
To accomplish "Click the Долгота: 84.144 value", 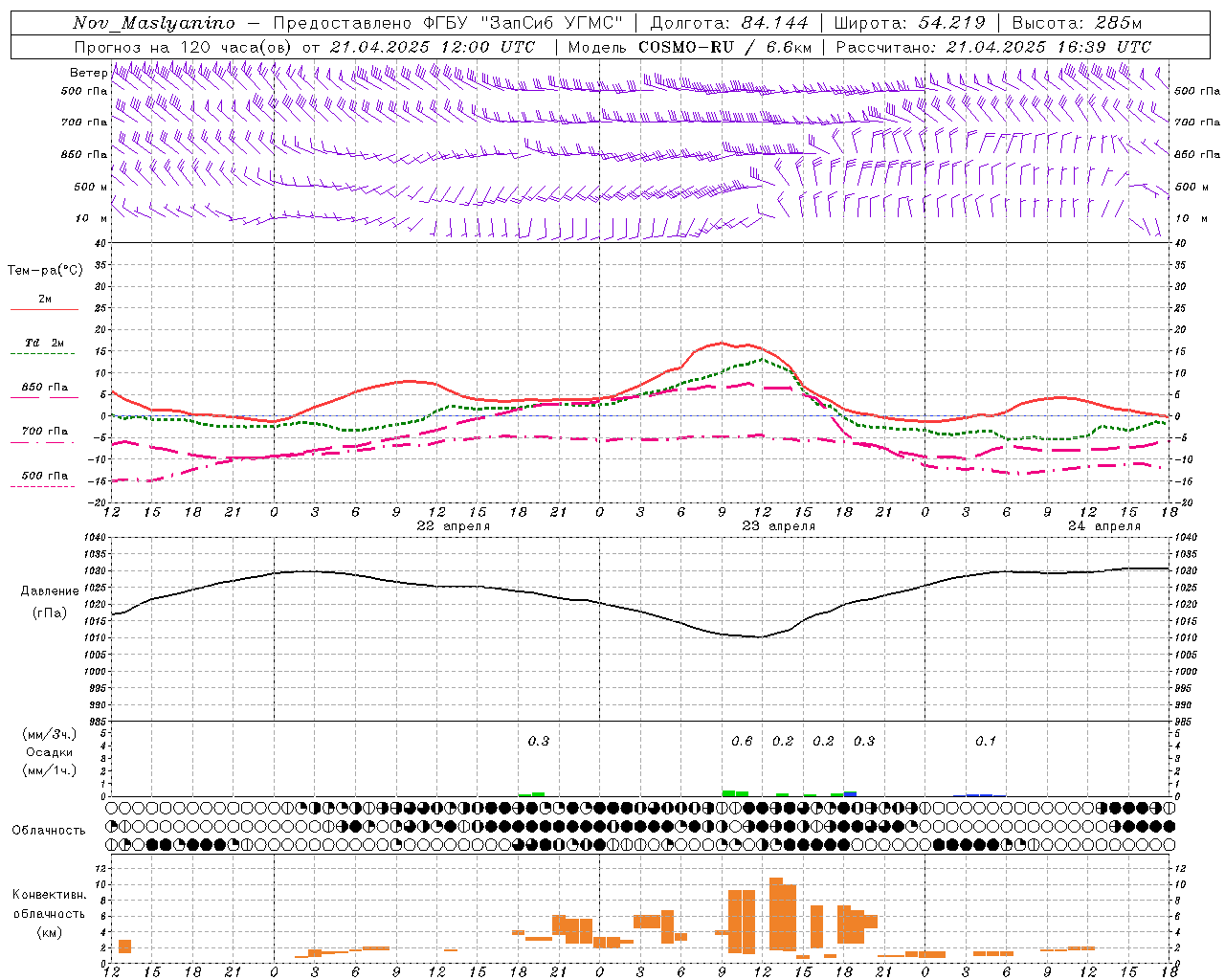I will [x=729, y=23].
